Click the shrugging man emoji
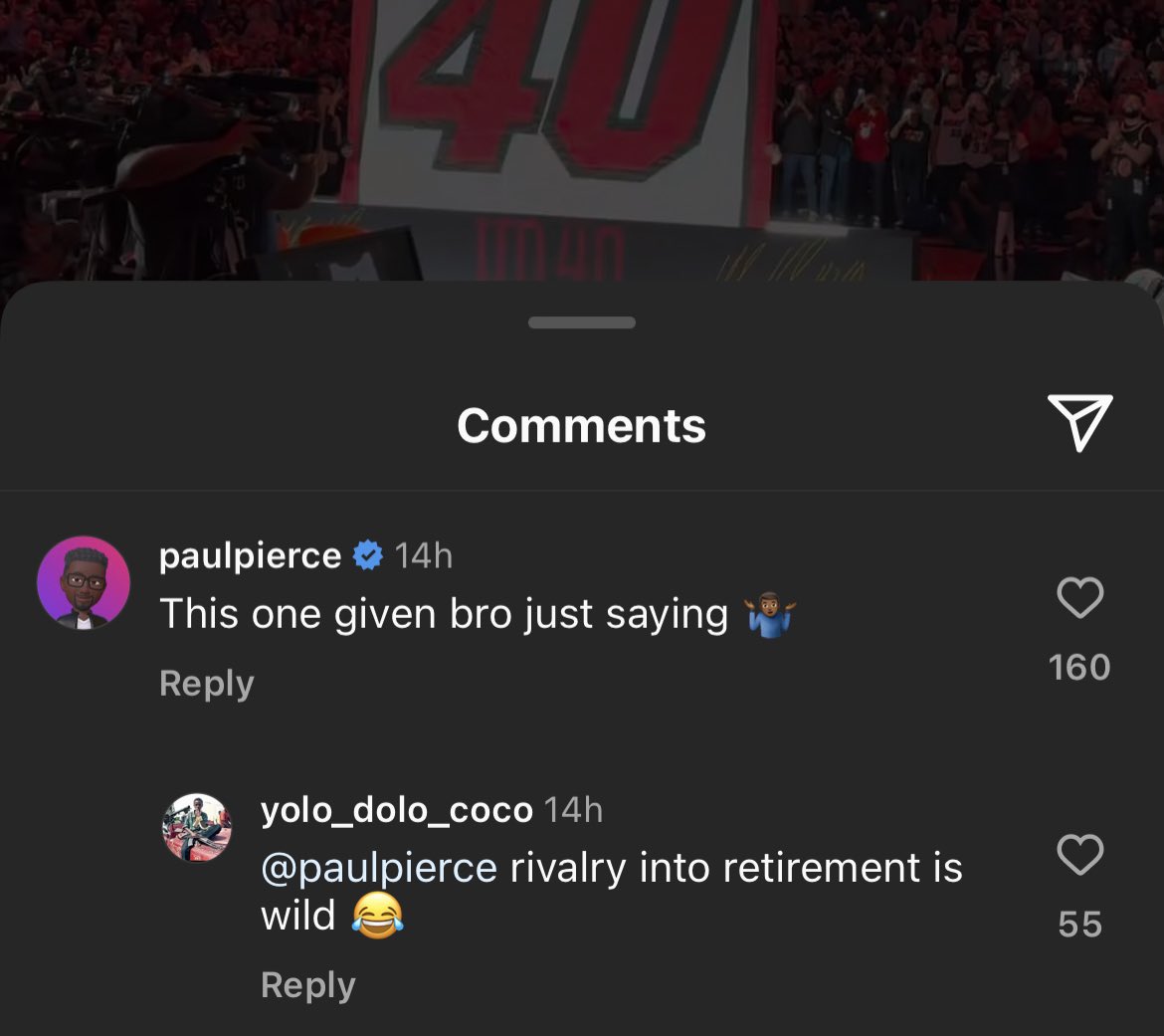The height and width of the screenshot is (1036, 1164). pyautogui.click(x=769, y=615)
